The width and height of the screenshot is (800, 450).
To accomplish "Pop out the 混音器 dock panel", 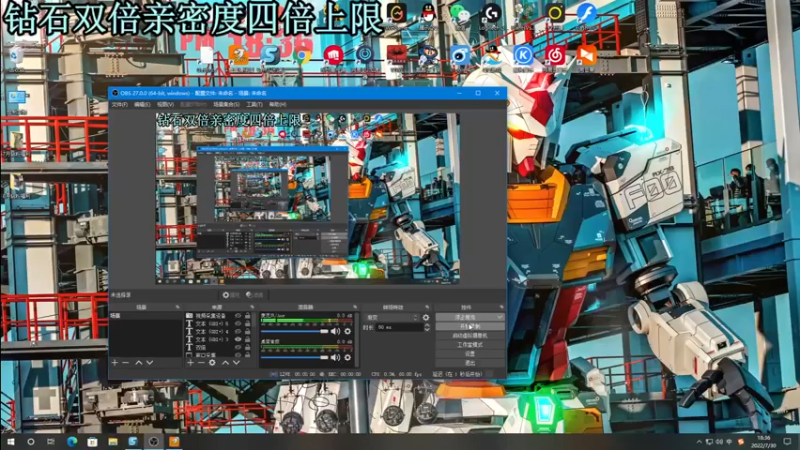I will point(355,307).
